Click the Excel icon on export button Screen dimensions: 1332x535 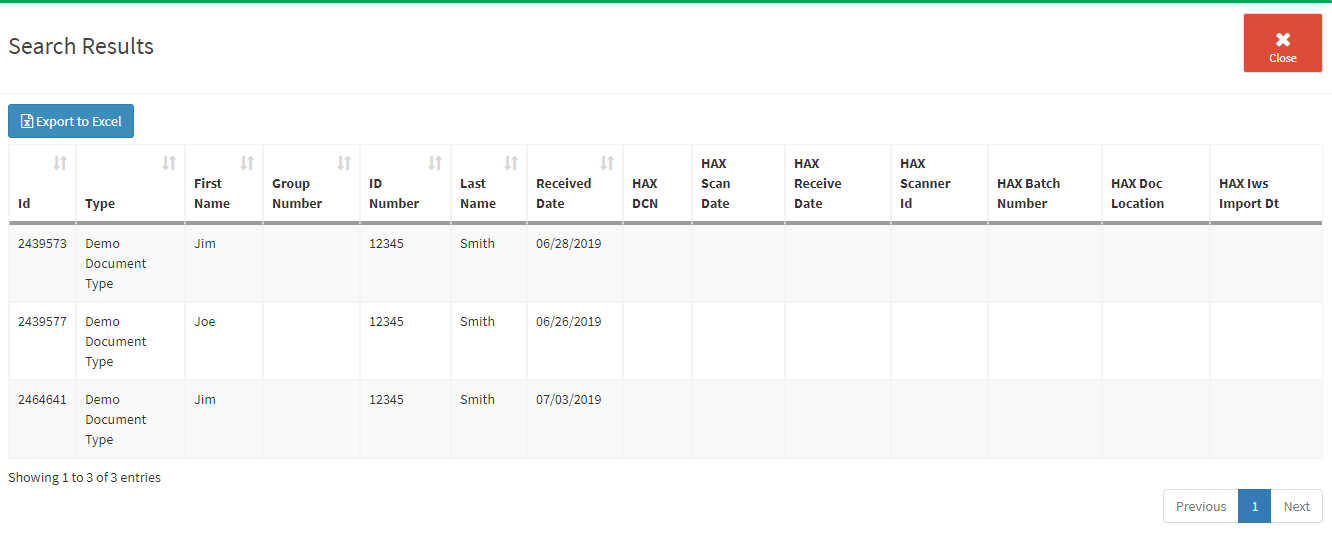coord(27,122)
